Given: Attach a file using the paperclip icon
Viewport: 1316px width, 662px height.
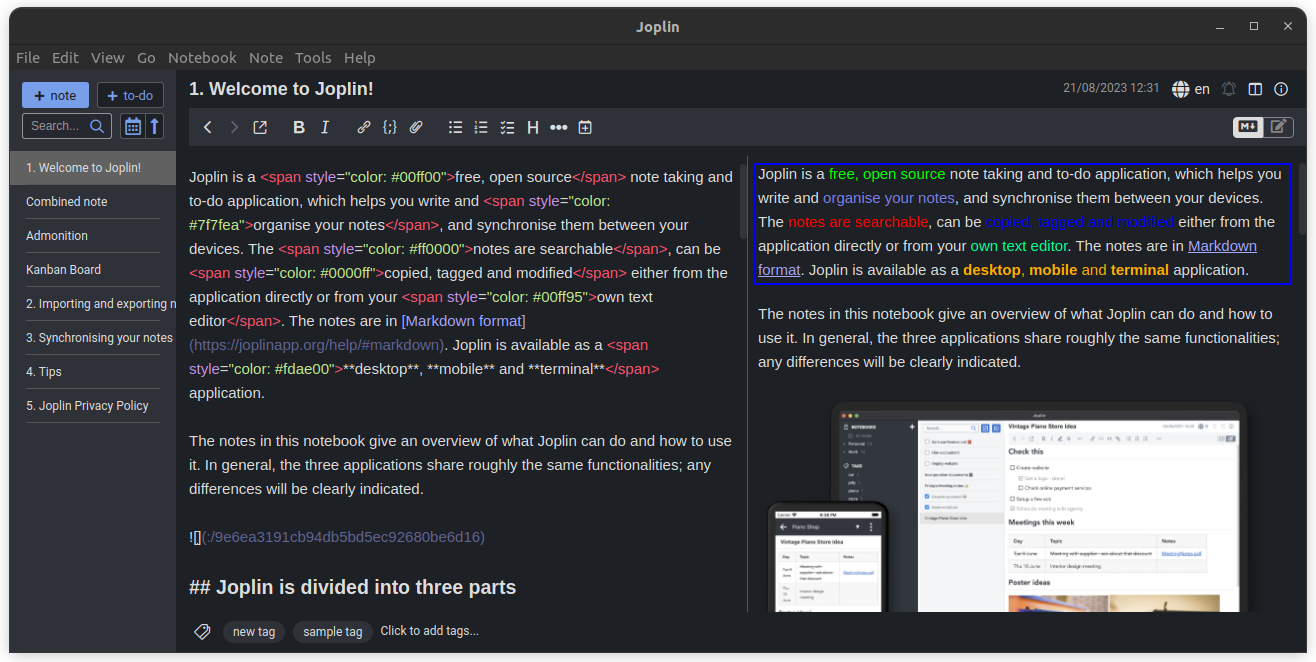Looking at the screenshot, I should 416,127.
